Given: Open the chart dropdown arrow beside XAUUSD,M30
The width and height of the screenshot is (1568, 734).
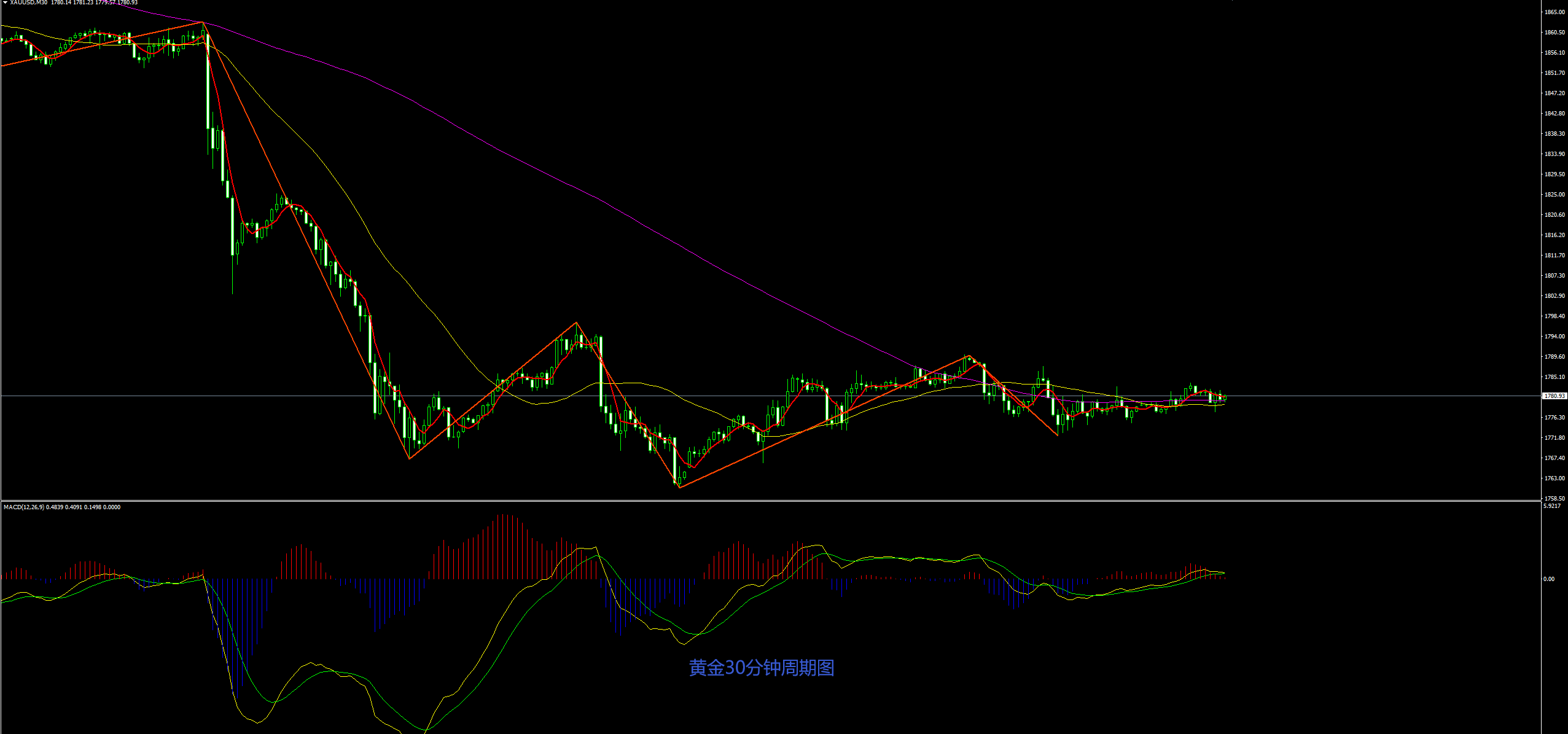Looking at the screenshot, I should click(x=5, y=2).
